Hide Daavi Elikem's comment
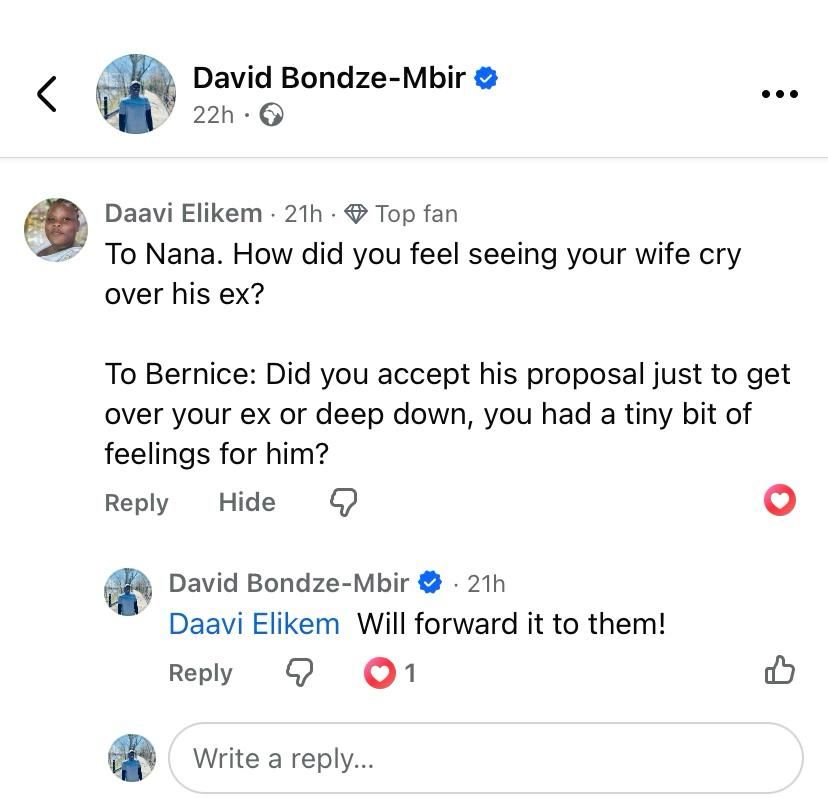 [247, 502]
